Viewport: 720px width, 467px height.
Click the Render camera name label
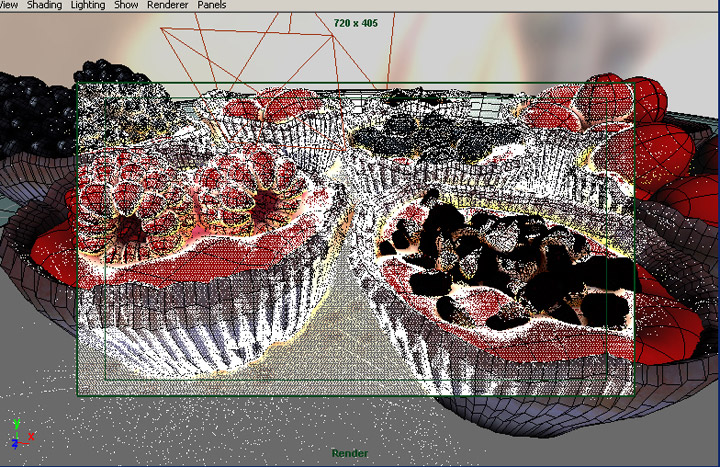349,453
